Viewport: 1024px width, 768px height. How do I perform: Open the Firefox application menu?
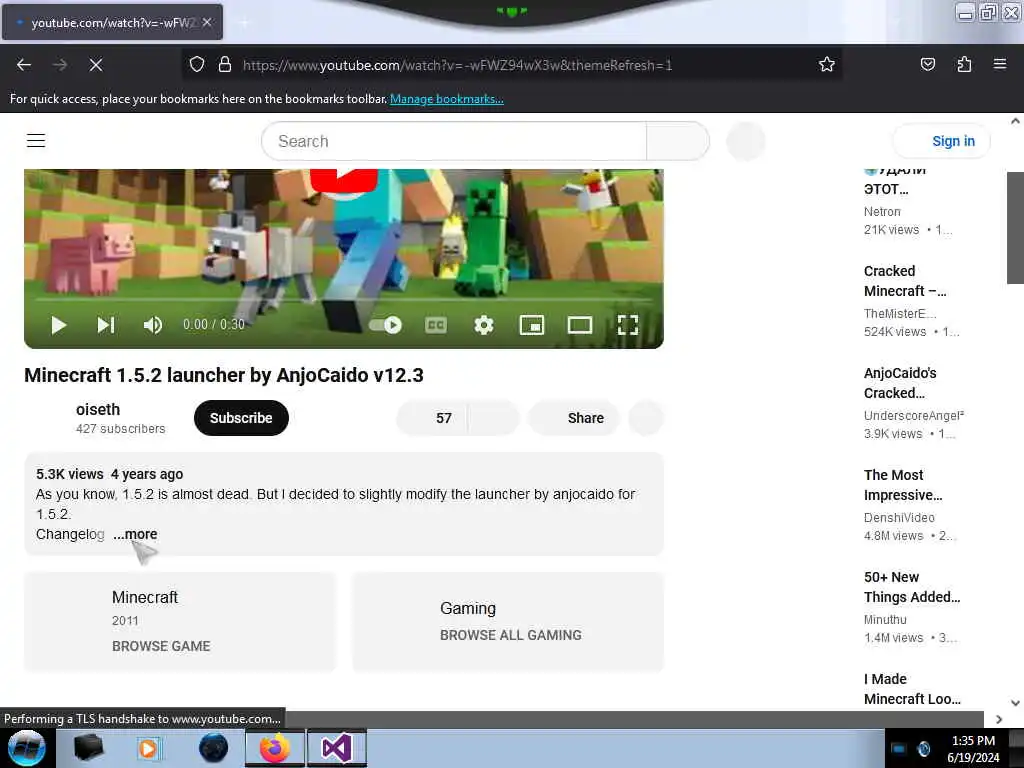(x=1000, y=64)
